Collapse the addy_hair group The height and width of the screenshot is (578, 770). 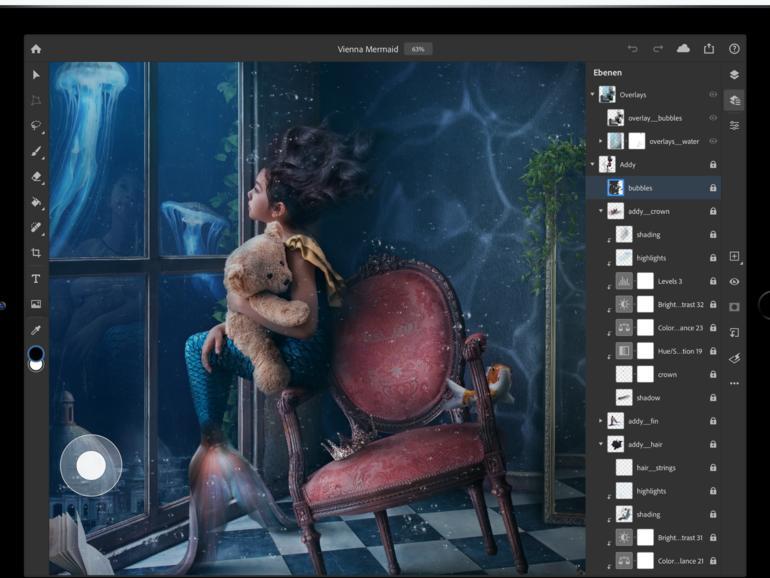601,444
